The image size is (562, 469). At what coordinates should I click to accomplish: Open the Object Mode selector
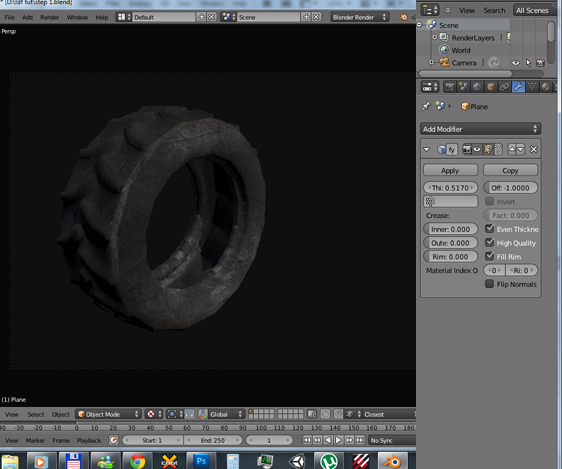(108, 414)
